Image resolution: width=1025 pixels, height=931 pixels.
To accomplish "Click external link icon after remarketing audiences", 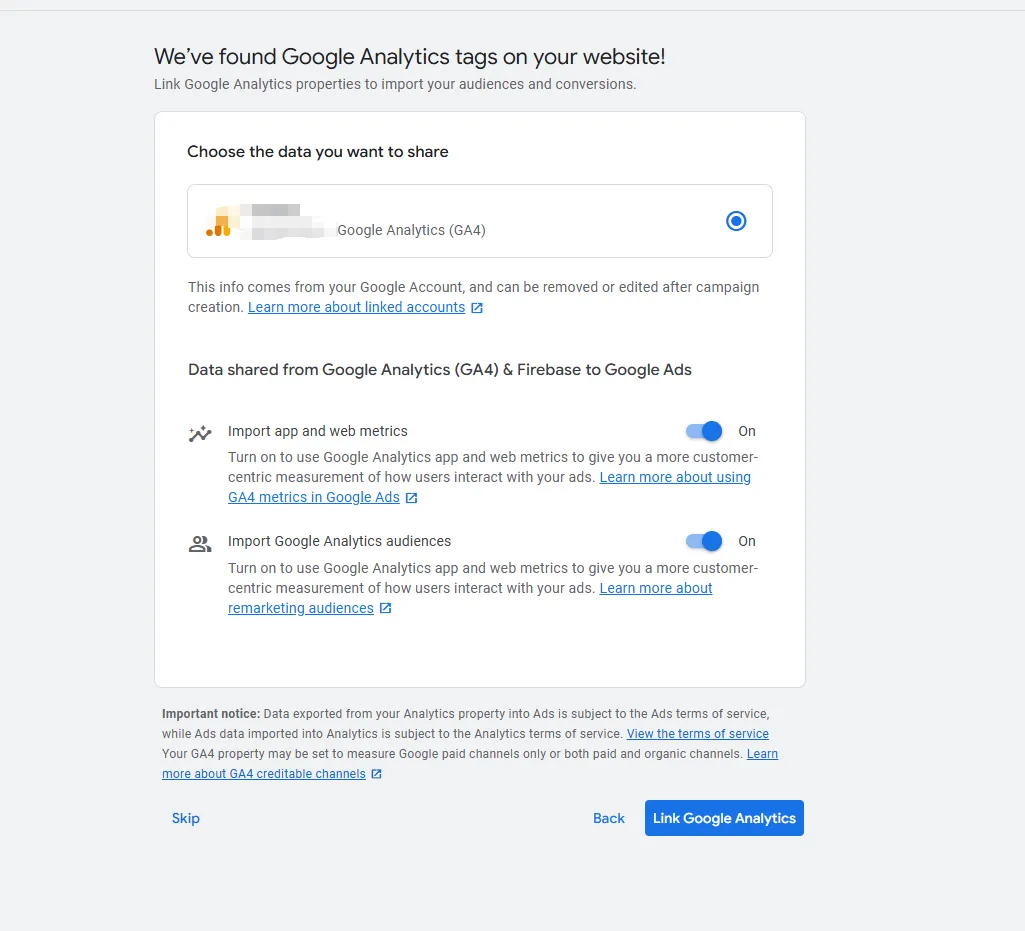I will 386,609.
